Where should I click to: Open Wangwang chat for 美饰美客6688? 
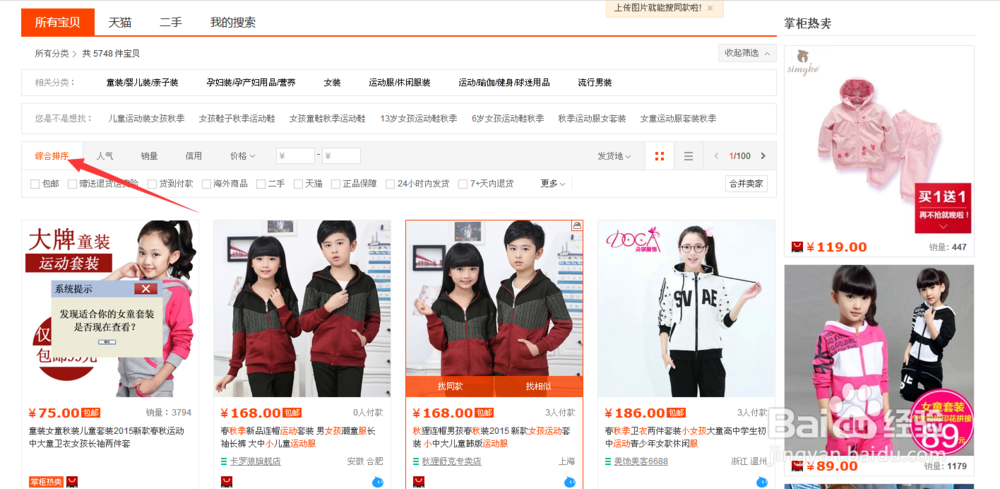[x=762, y=482]
